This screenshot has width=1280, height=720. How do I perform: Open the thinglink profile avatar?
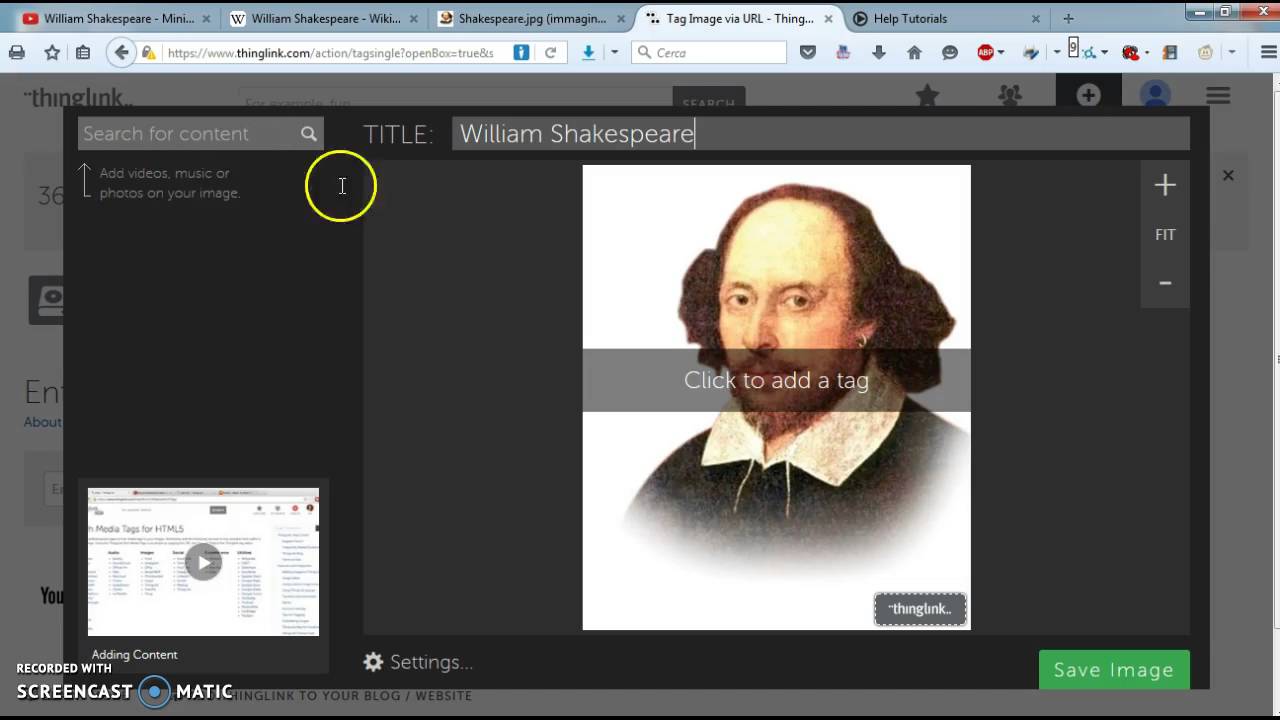(x=1155, y=95)
